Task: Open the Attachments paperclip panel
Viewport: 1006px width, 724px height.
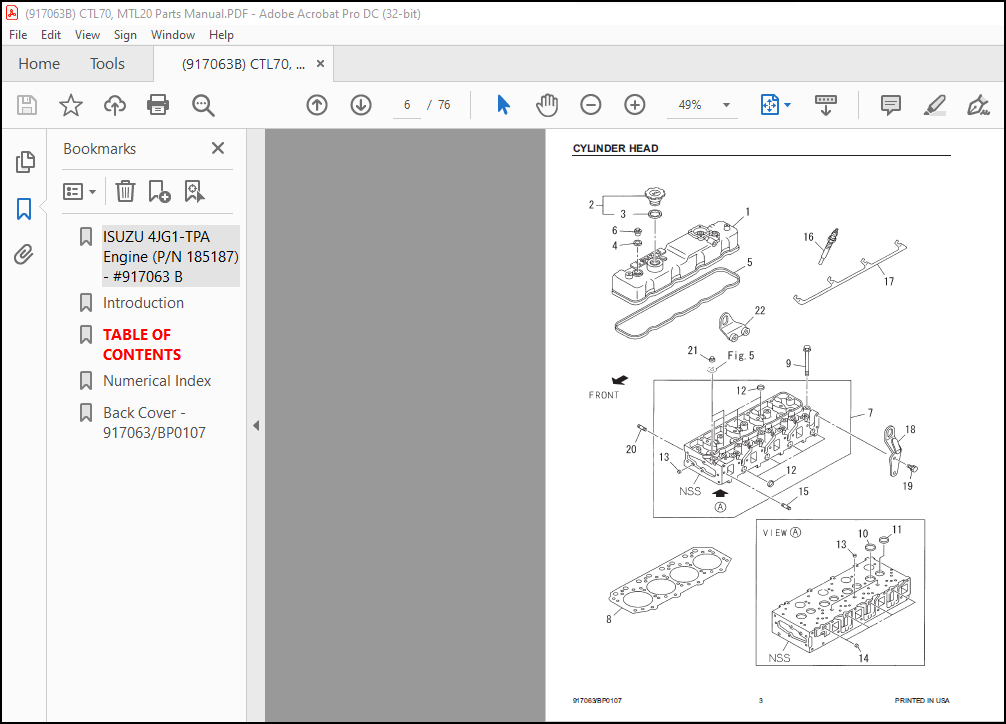Action: click(24, 255)
